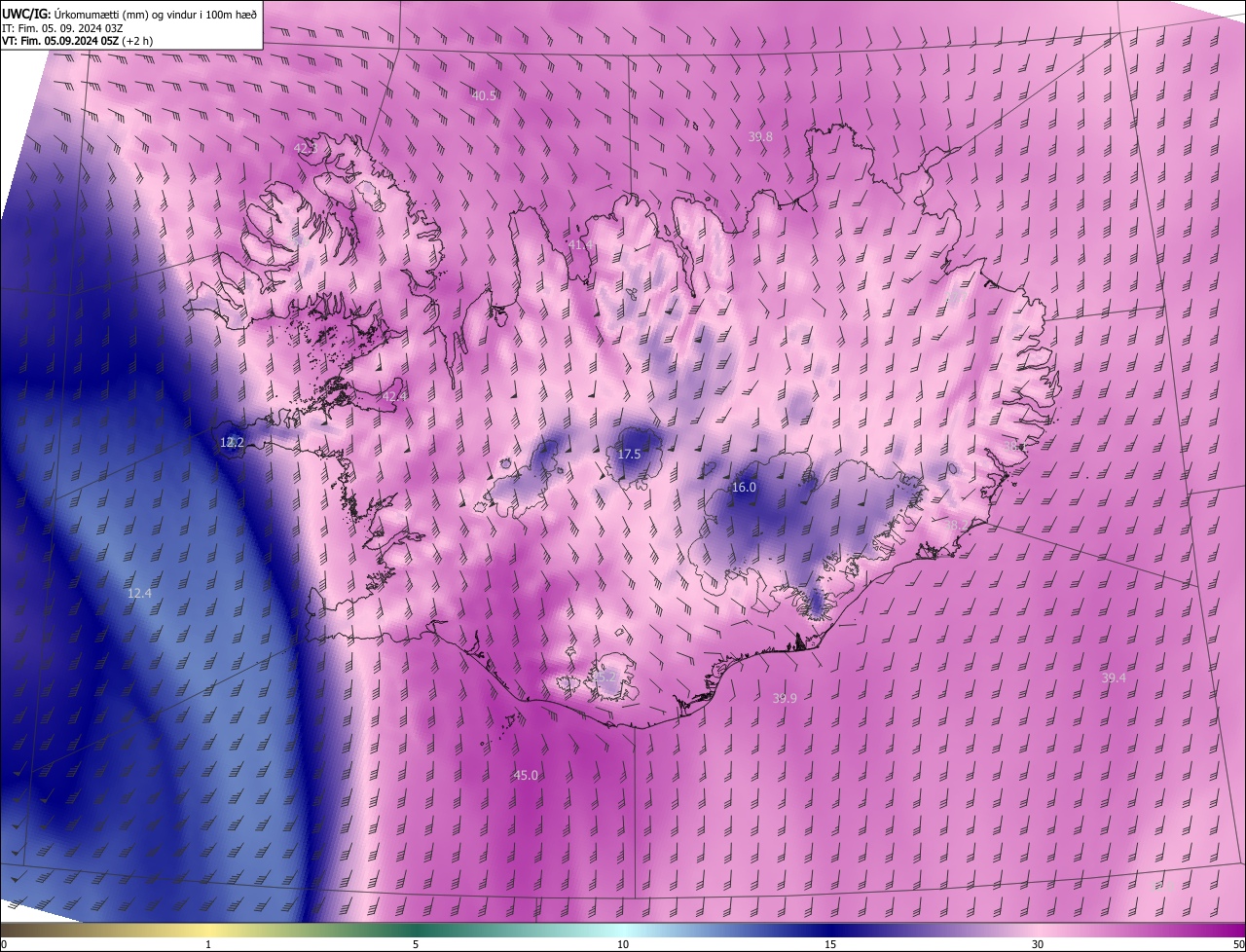1246x952 pixels.
Task: Click the '0' tick on the color scale
Action: [4, 944]
